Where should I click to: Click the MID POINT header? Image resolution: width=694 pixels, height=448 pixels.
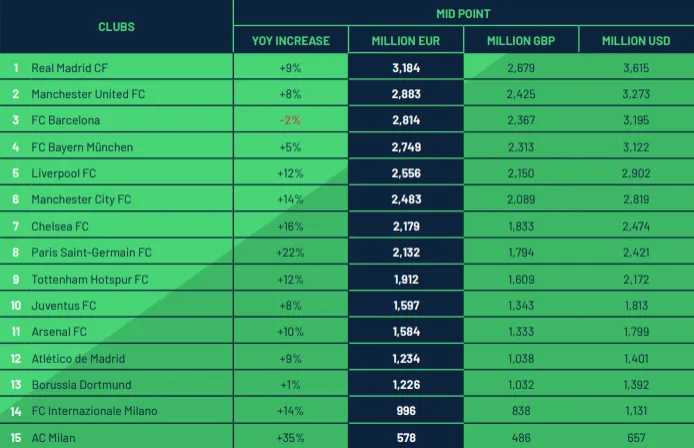463,14
